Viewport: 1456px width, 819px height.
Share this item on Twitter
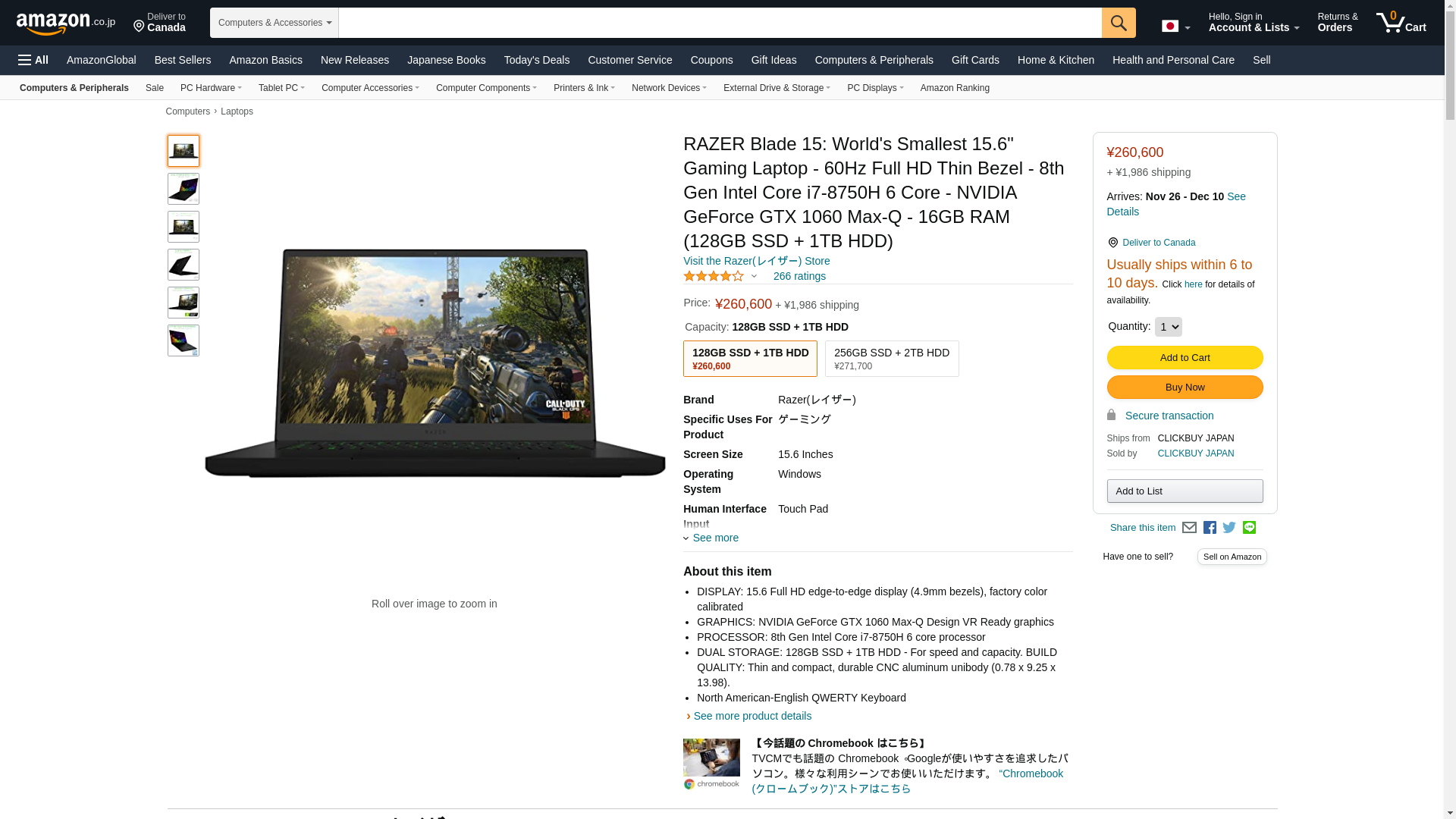(x=1229, y=528)
